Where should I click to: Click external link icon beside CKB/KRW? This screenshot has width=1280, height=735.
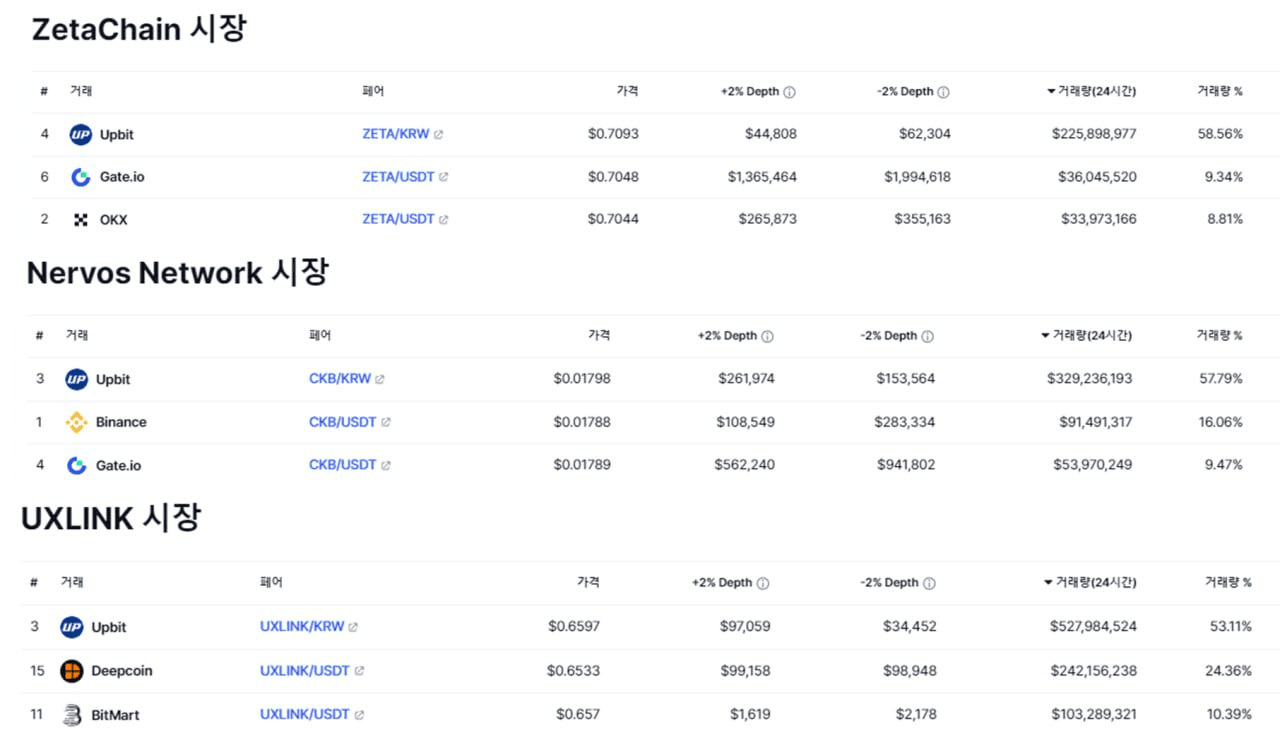[380, 379]
